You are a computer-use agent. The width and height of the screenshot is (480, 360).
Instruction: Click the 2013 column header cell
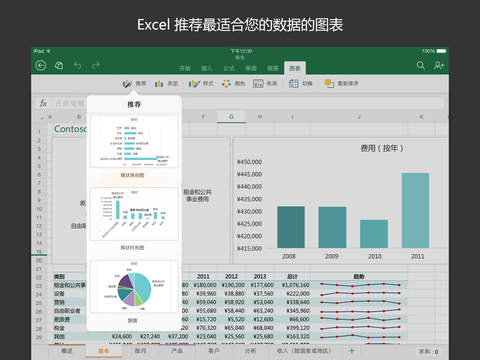pyautogui.click(x=260, y=276)
